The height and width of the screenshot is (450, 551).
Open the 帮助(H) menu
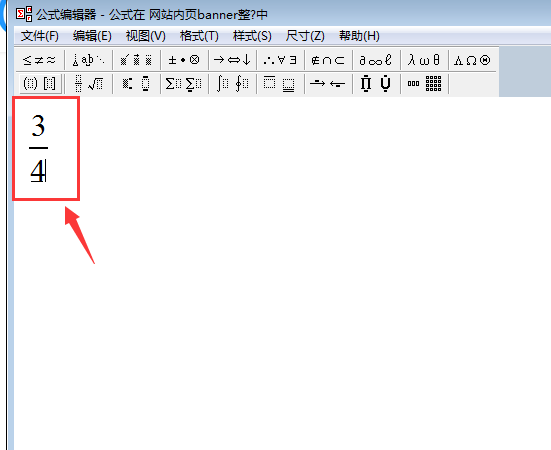(359, 36)
